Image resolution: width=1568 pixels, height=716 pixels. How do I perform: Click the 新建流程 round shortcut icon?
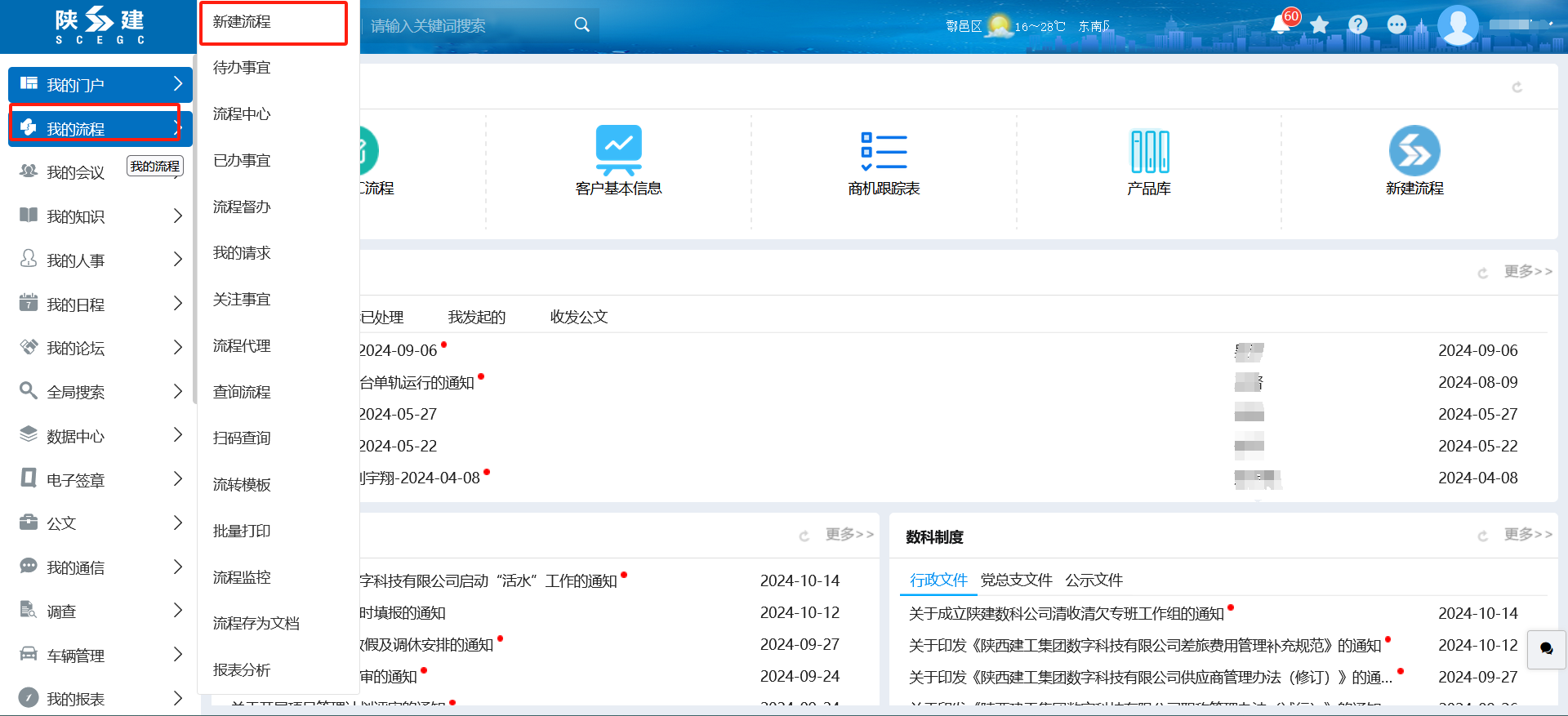[1414, 150]
